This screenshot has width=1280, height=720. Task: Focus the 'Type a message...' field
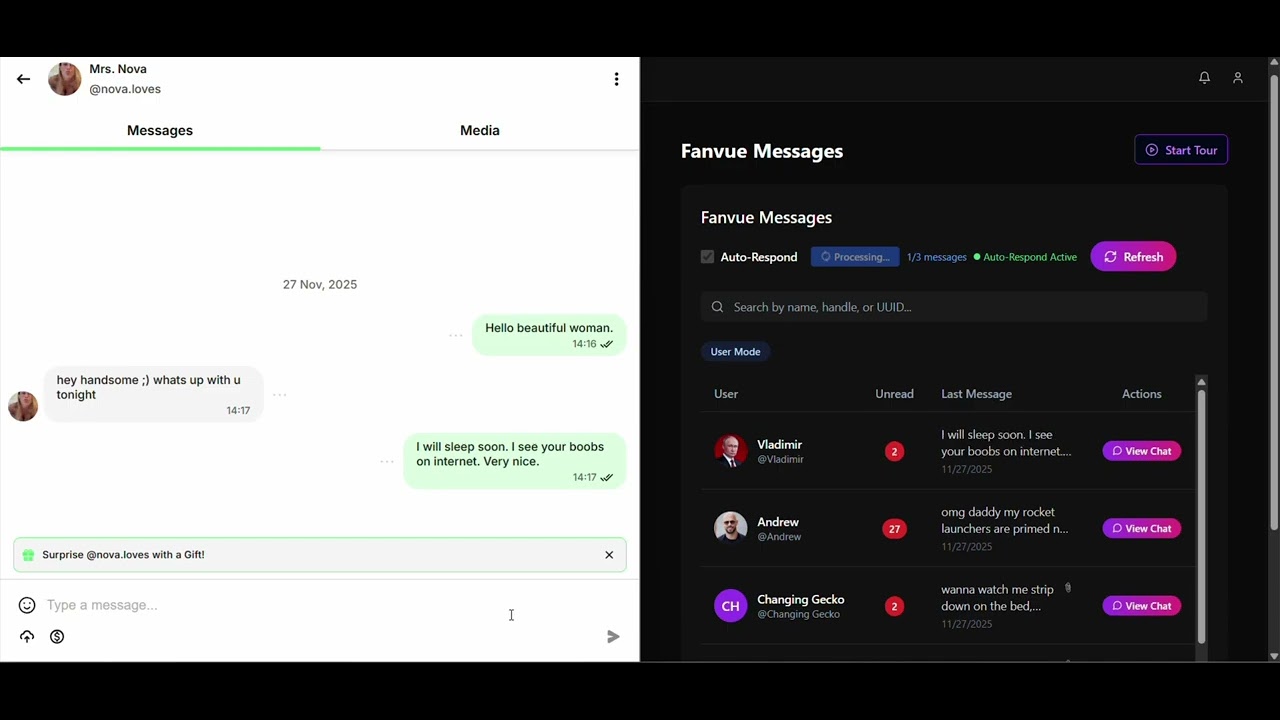pyautogui.click(x=320, y=605)
